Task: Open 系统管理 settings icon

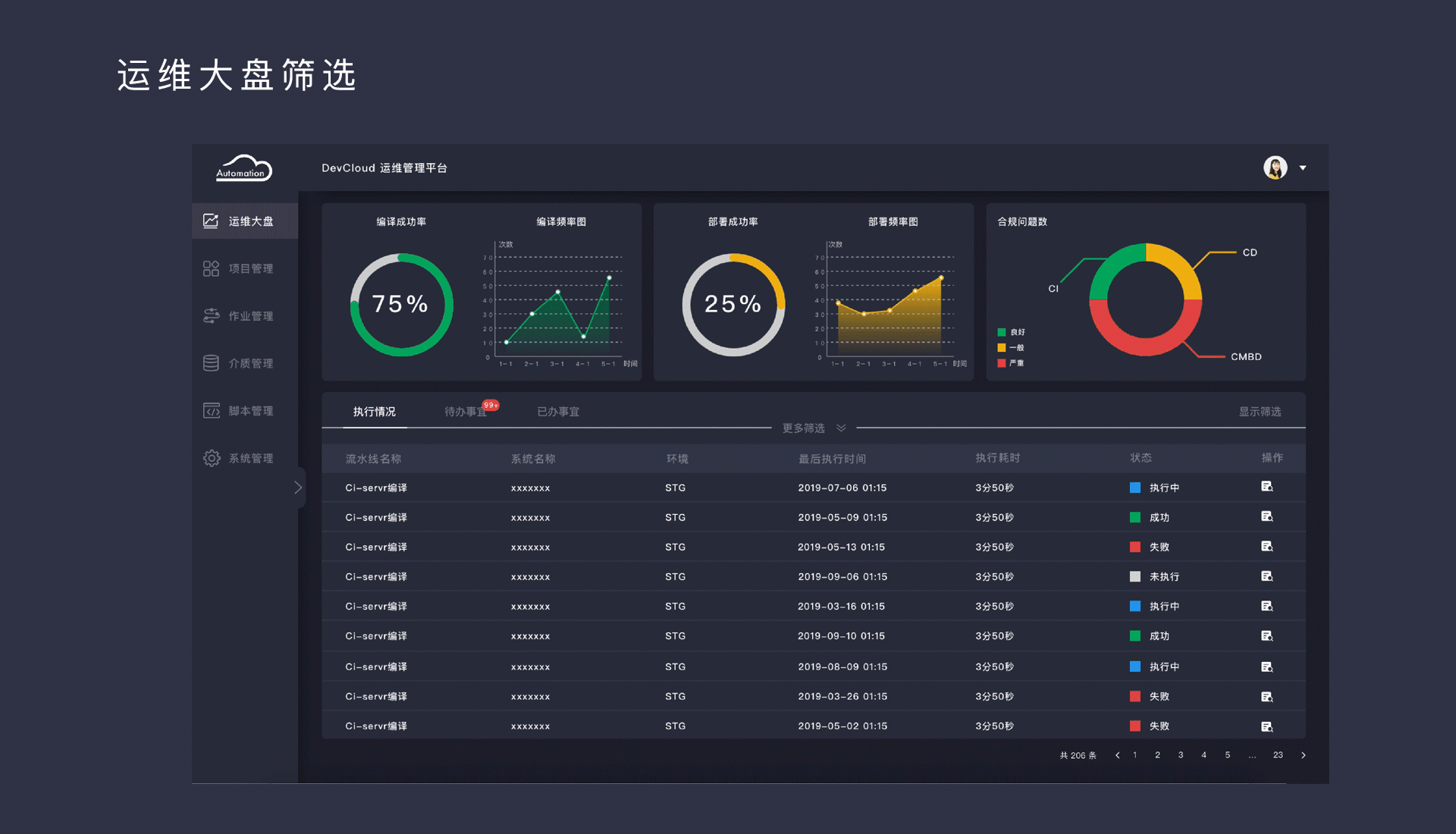Action: [x=212, y=458]
